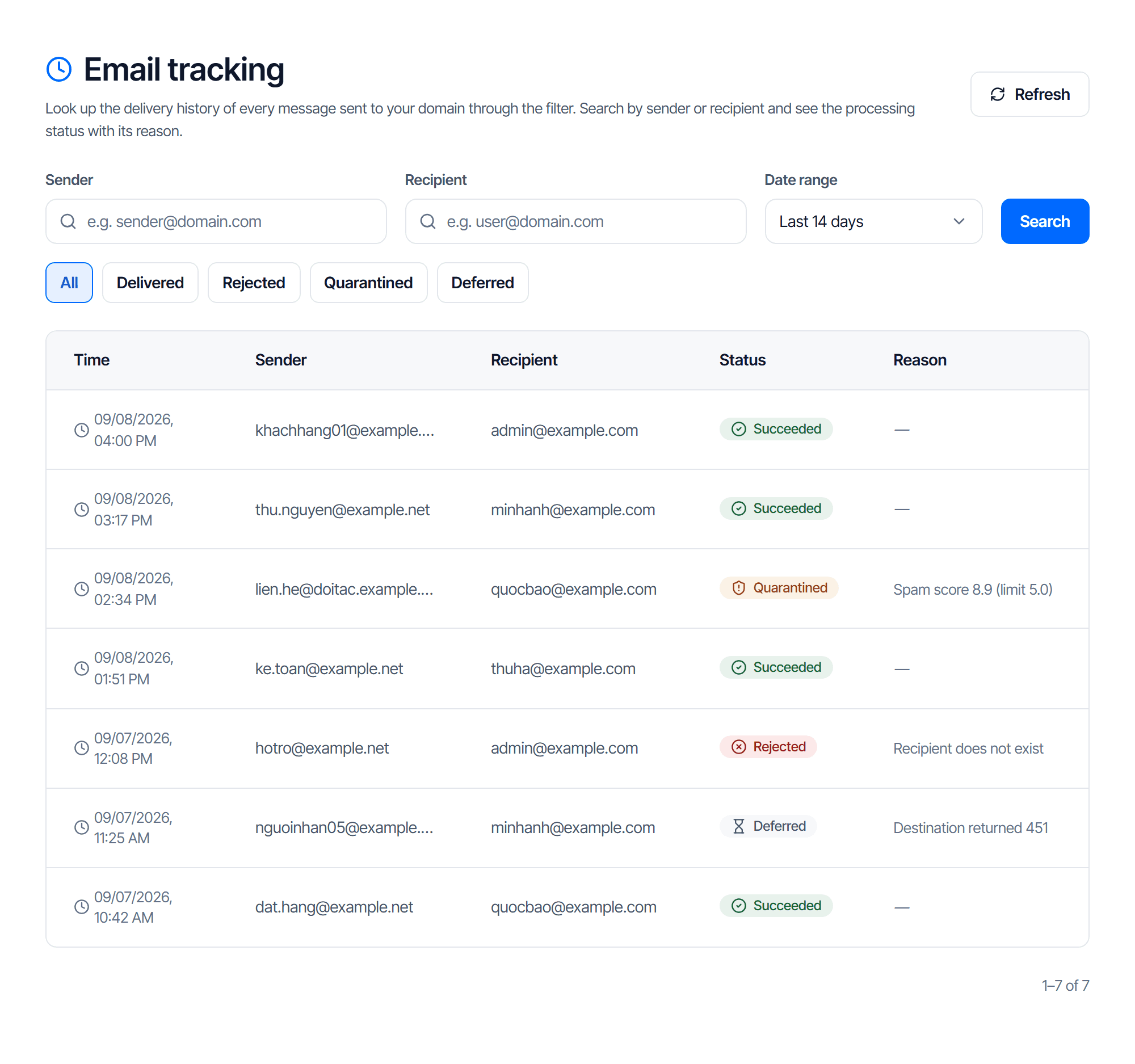Filter by Deferred status
Viewport: 1135px width, 1064px height.
pos(482,283)
